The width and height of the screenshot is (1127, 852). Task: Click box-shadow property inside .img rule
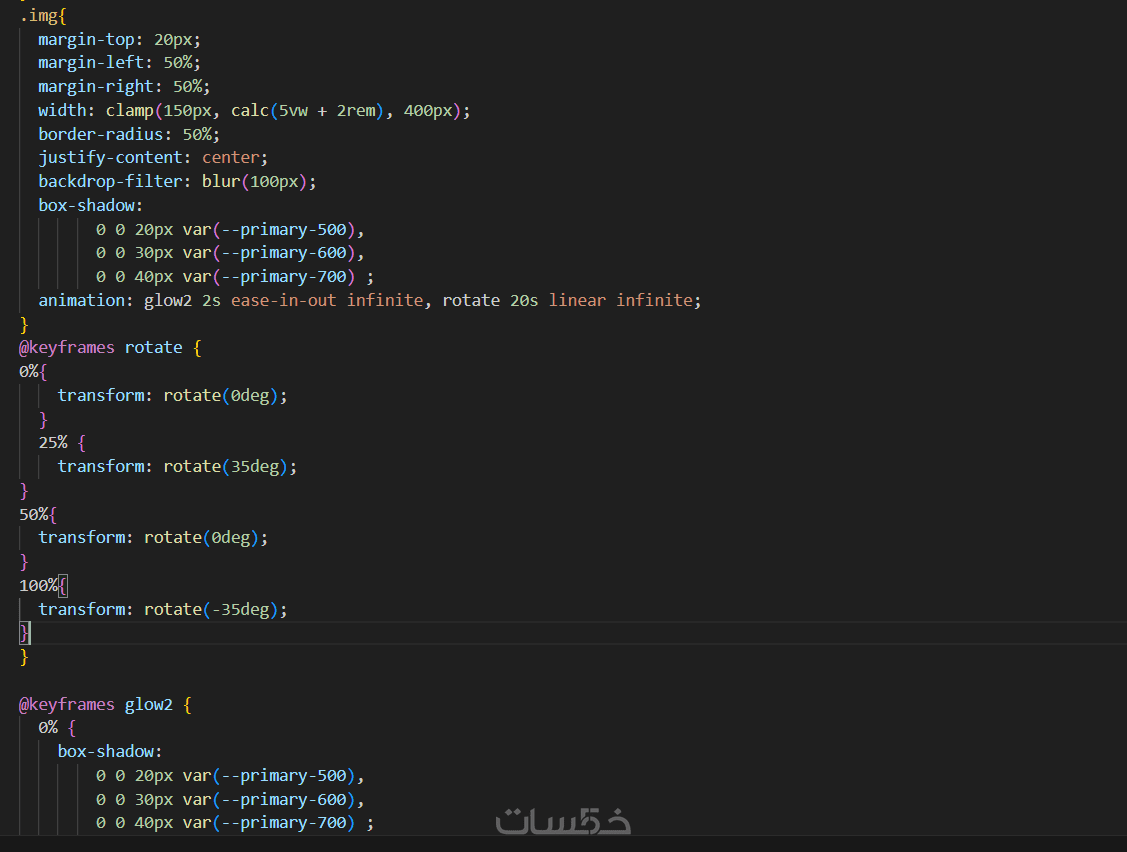click(86, 206)
